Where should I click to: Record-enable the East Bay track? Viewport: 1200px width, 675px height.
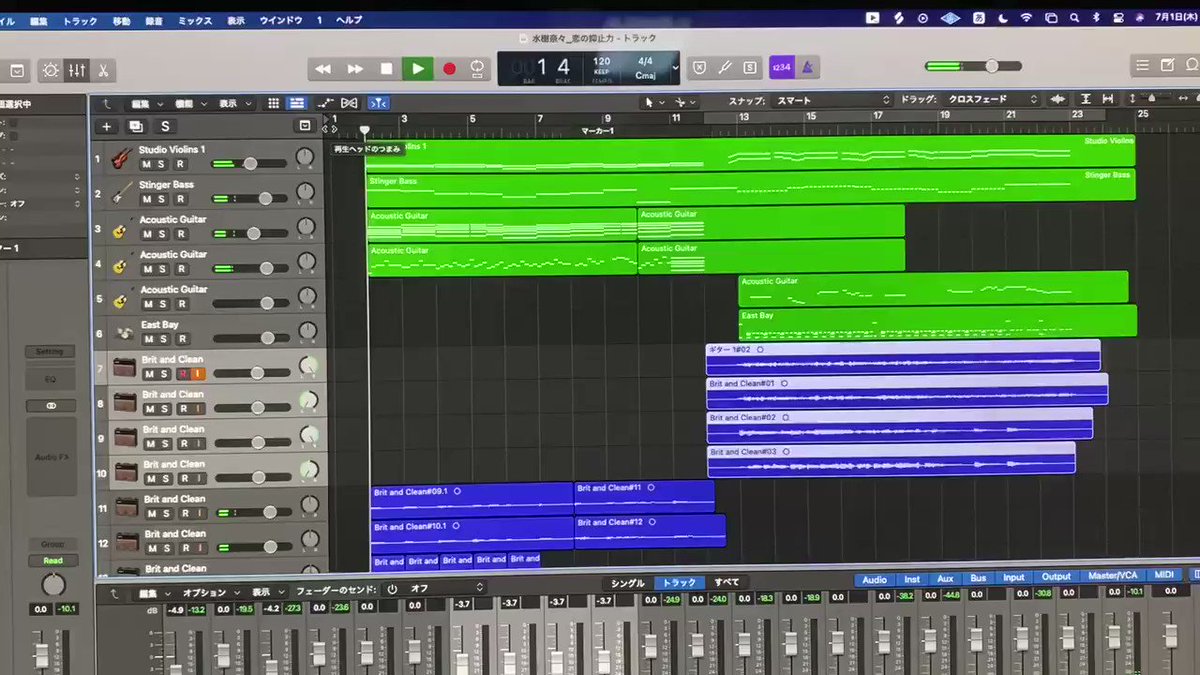pos(181,339)
